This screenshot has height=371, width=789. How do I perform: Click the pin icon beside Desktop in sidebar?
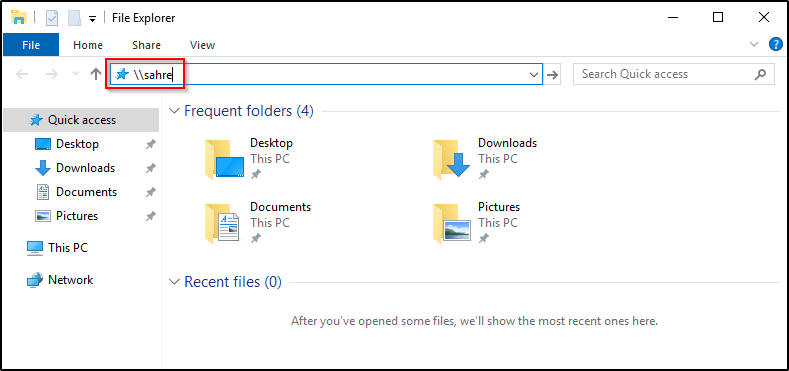150,144
